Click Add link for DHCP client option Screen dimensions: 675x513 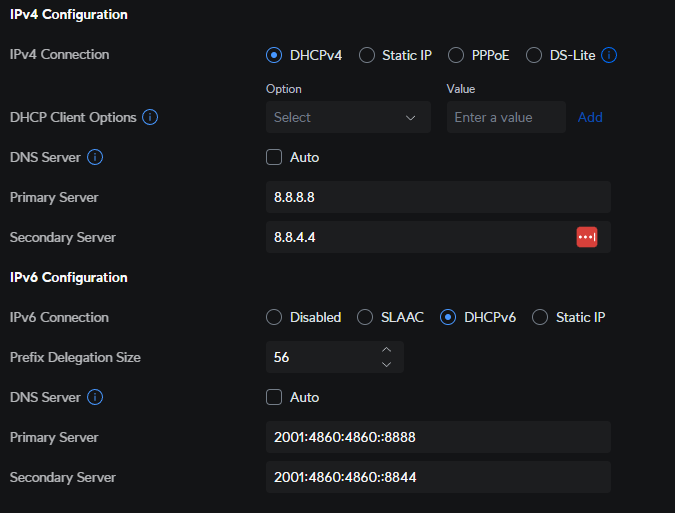click(590, 117)
